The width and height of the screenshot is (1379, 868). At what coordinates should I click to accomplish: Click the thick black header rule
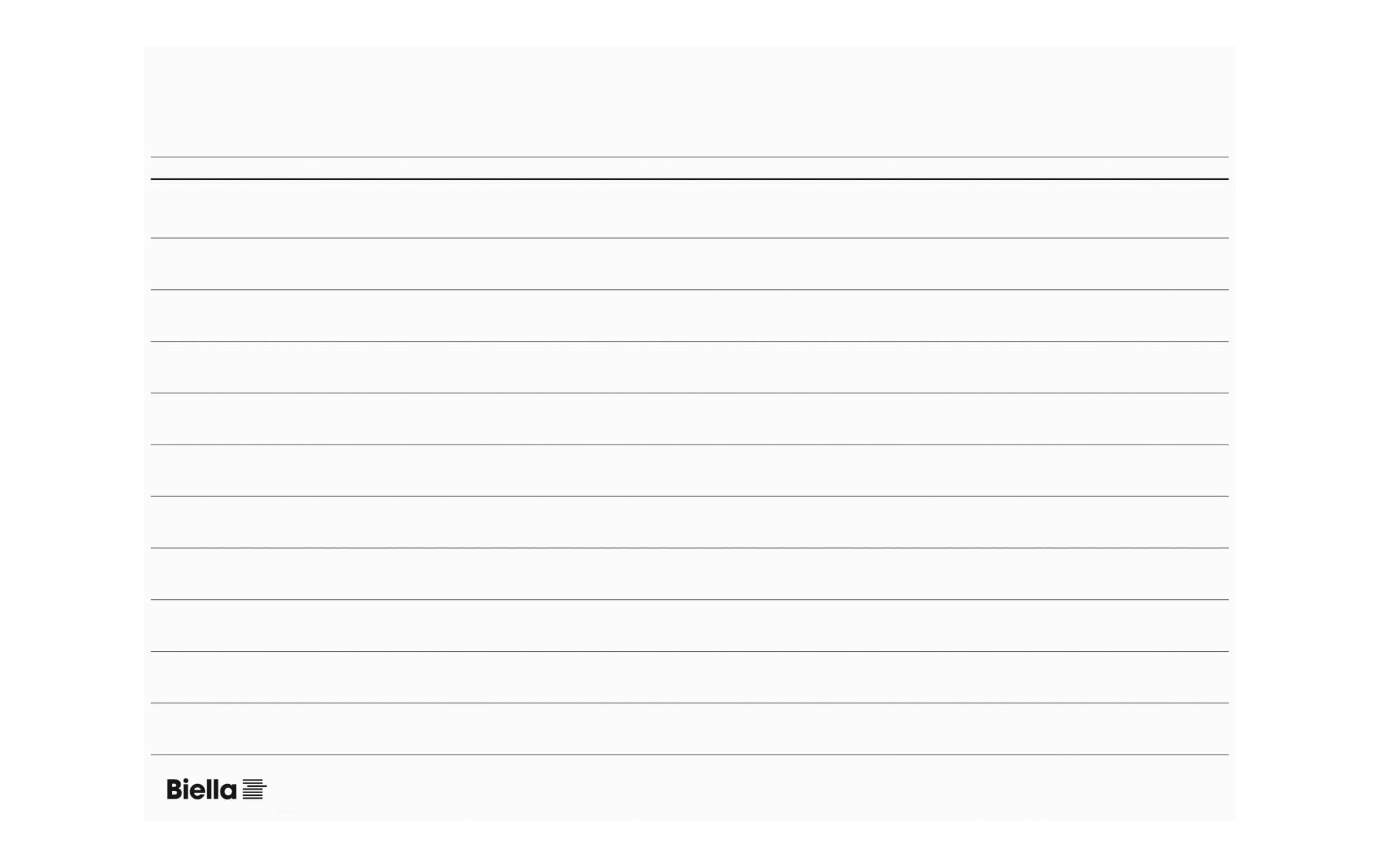pyautogui.click(x=689, y=179)
